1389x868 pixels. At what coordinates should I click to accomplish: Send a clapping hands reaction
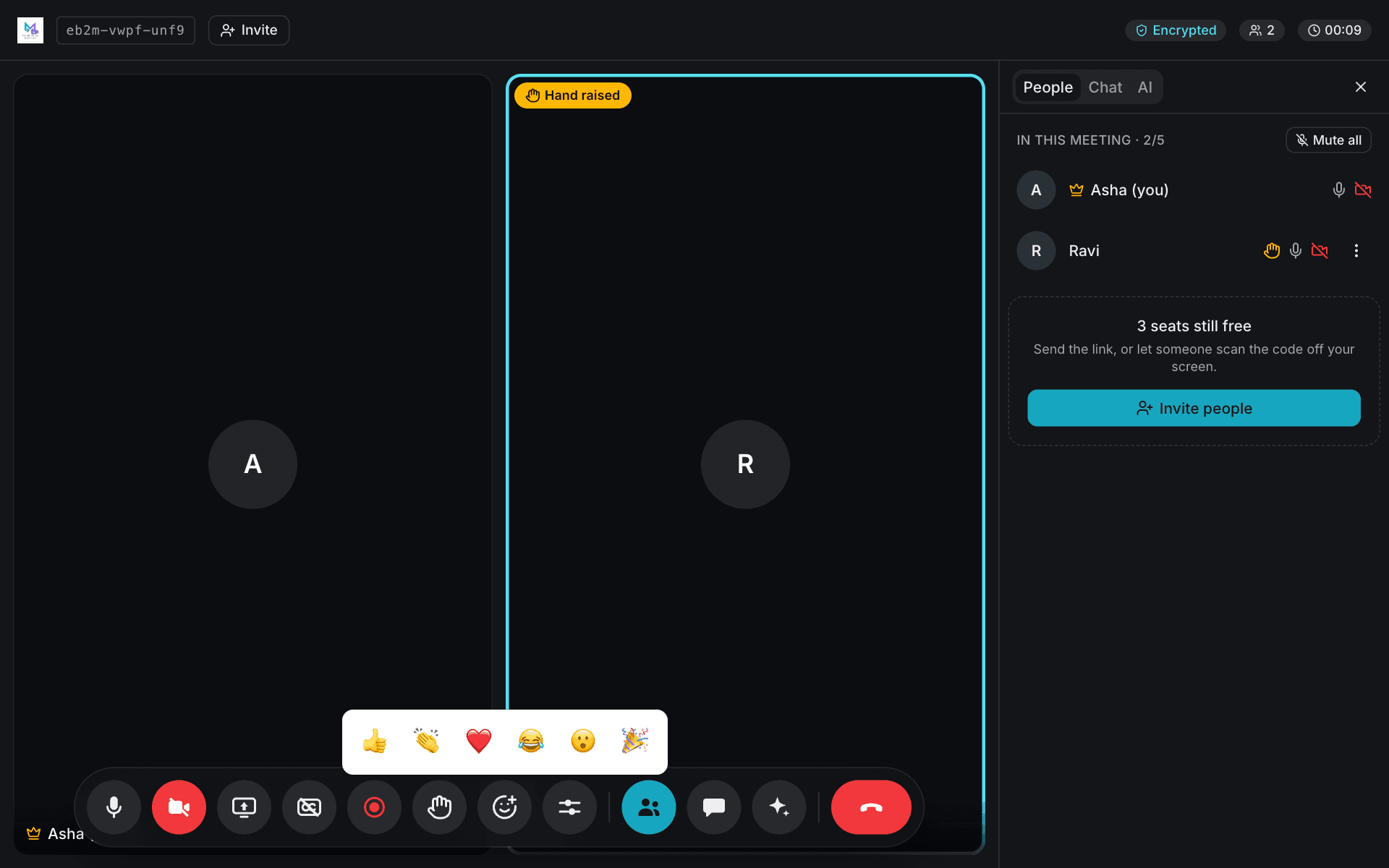(427, 741)
